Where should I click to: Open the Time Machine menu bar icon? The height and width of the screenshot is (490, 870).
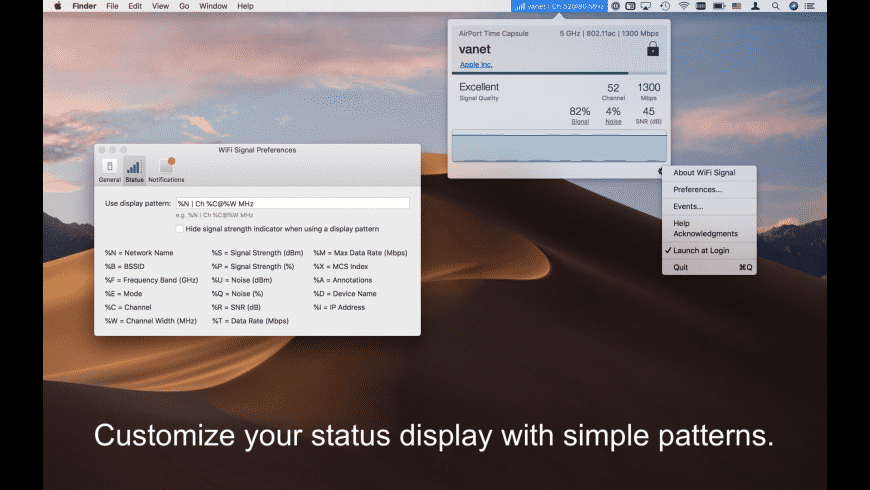[665, 6]
